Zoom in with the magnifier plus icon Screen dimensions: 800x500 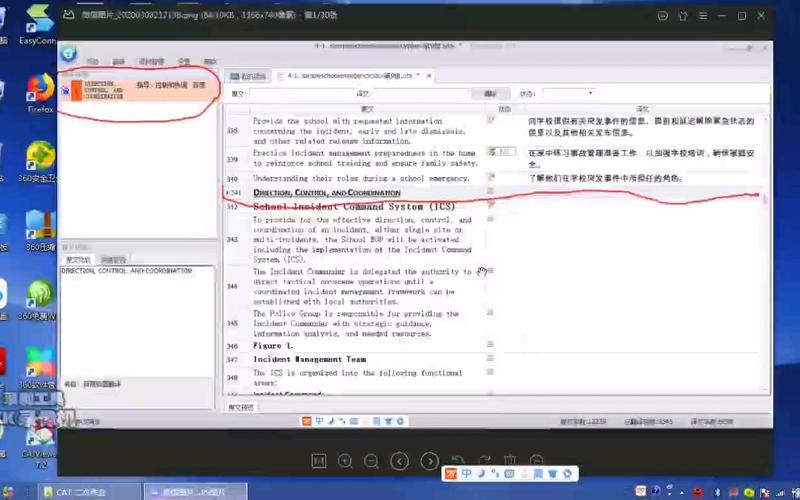pyautogui.click(x=345, y=461)
